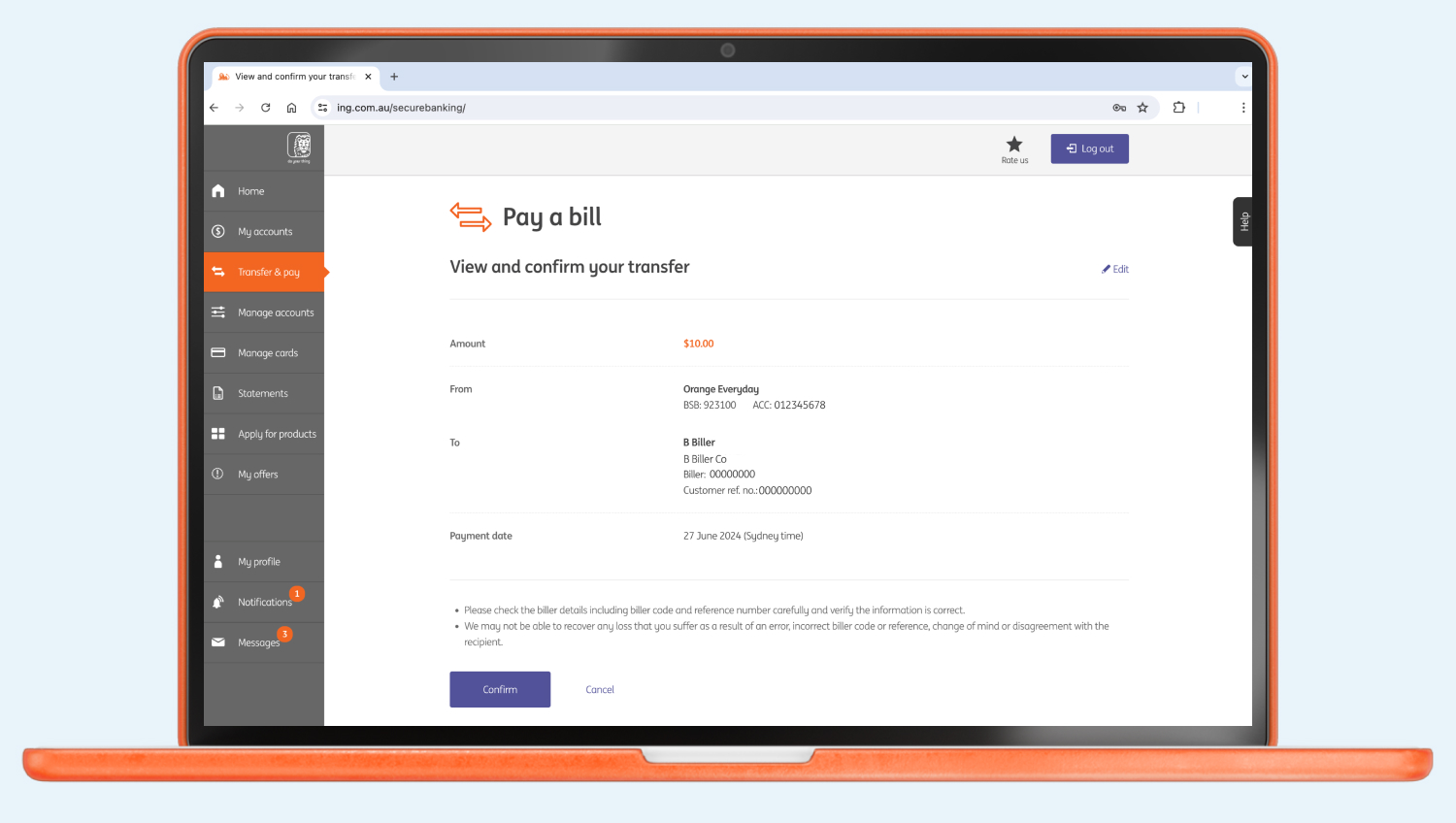The width and height of the screenshot is (1456, 823).
Task: Log out of secure banking
Action: click(1089, 148)
